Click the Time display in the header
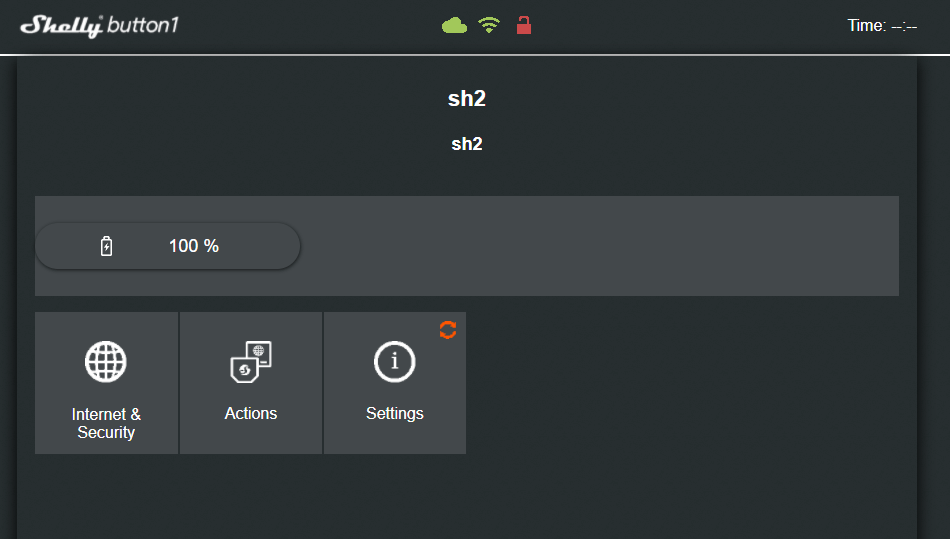The width and height of the screenshot is (950, 539). point(882,26)
